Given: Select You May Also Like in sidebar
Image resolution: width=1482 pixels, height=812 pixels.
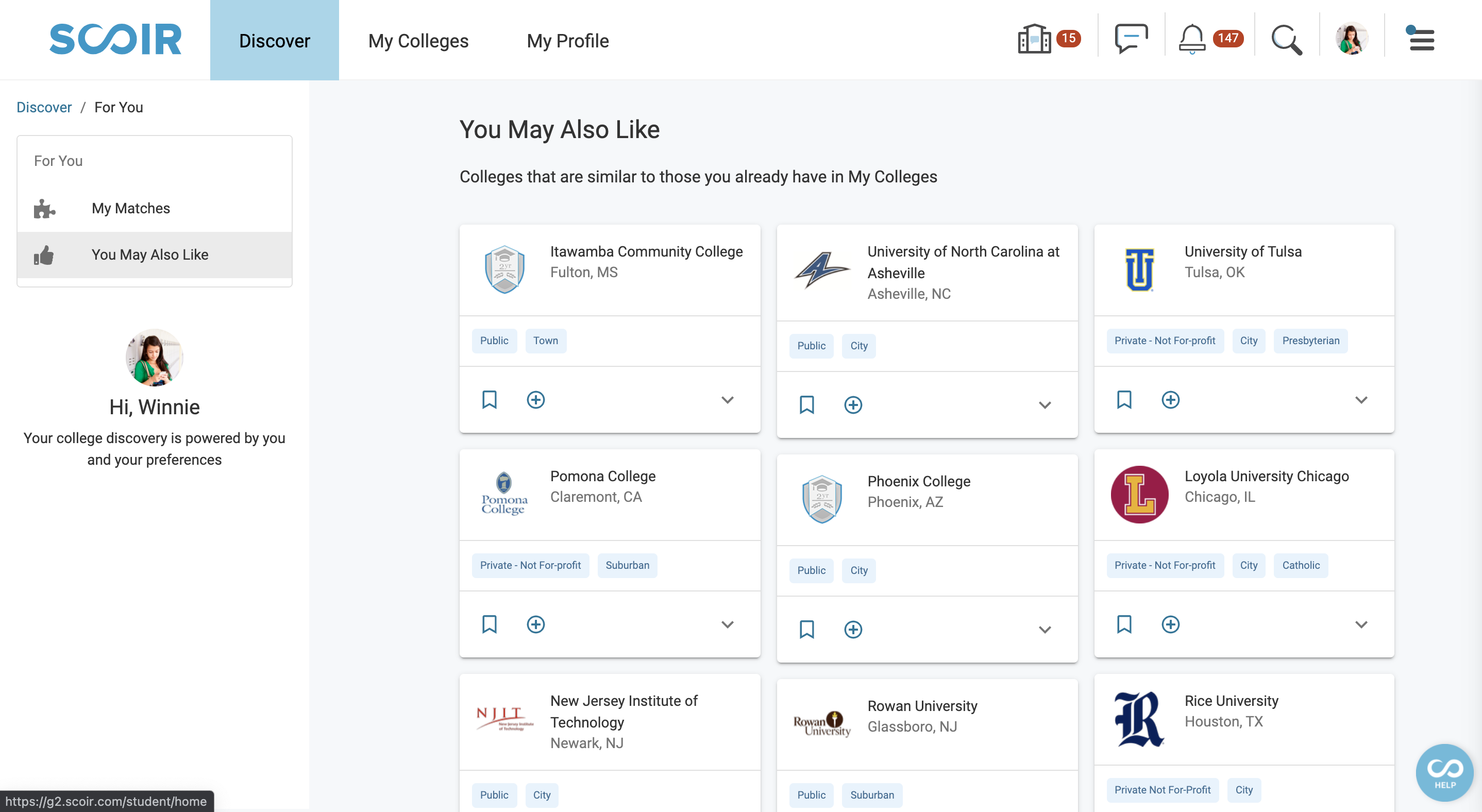Looking at the screenshot, I should pyautogui.click(x=155, y=255).
